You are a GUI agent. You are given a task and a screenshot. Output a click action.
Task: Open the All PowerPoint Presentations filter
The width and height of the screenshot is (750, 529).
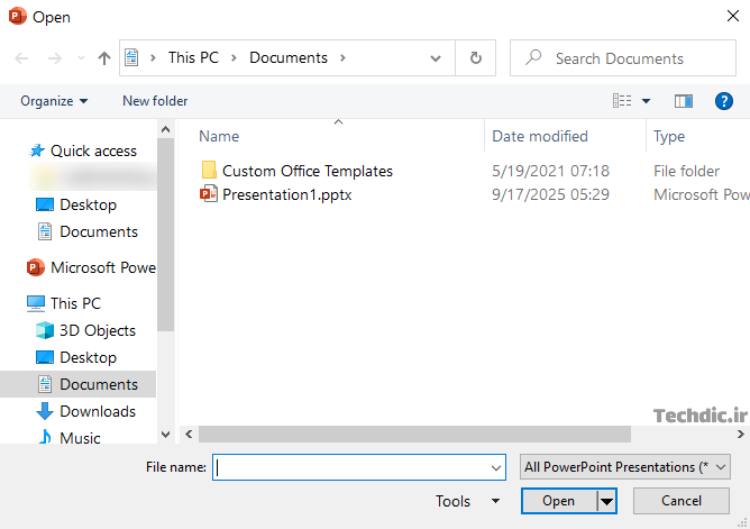point(625,467)
